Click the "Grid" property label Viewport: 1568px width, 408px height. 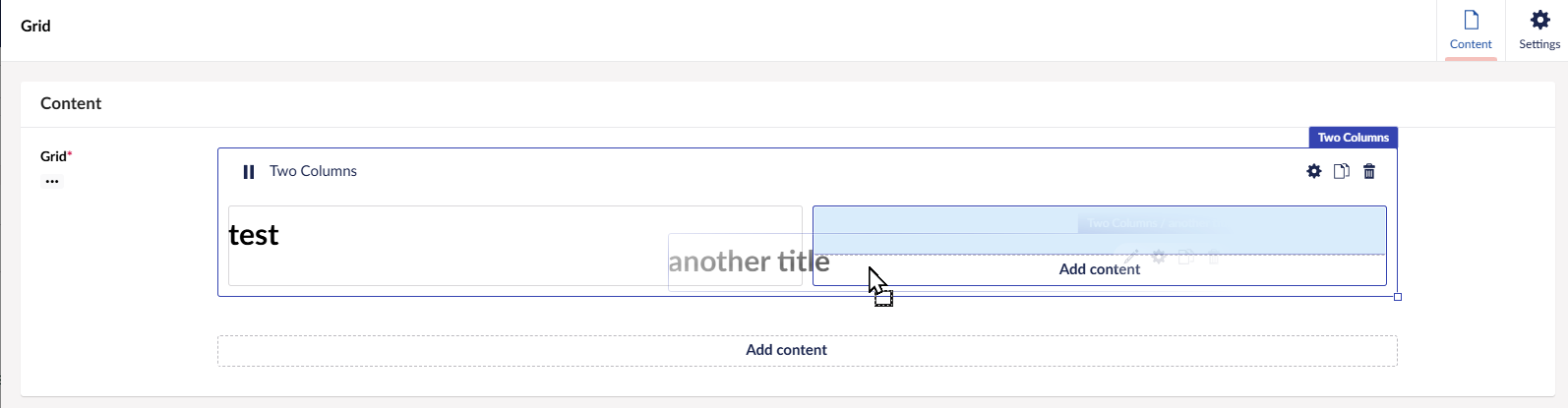pyautogui.click(x=53, y=156)
